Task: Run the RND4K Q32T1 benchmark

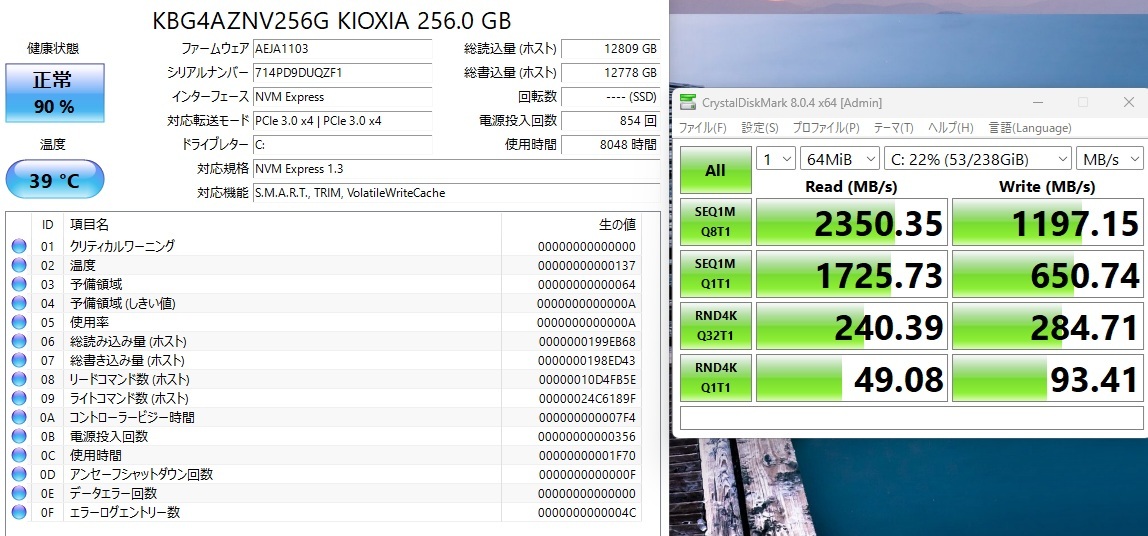Action: point(715,326)
